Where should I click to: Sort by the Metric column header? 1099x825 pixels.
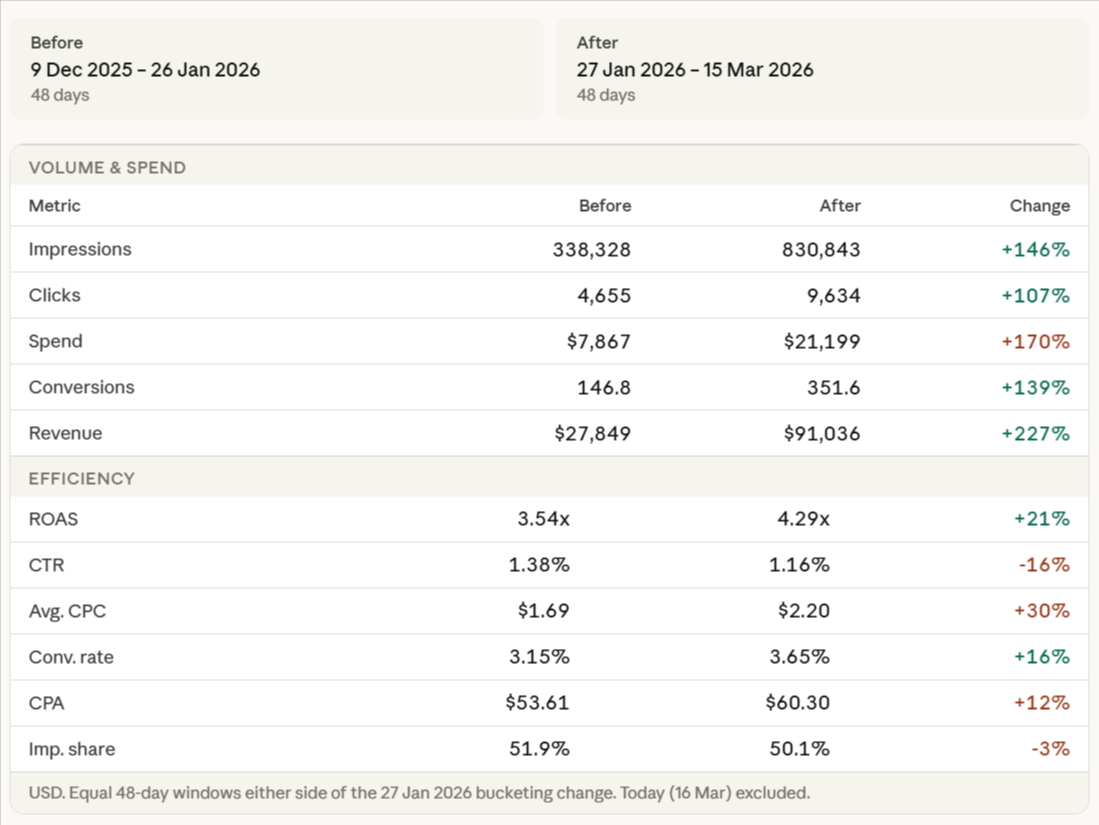54,205
